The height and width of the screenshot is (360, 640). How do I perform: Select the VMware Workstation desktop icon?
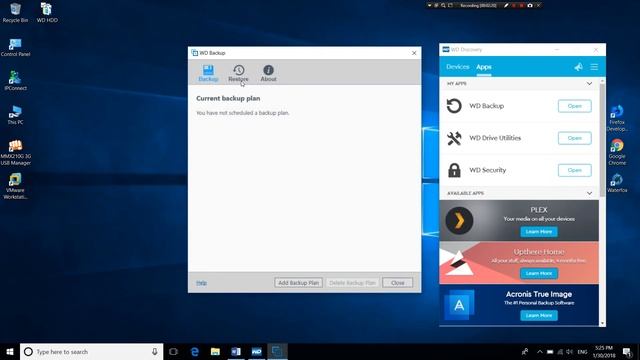(x=15, y=186)
